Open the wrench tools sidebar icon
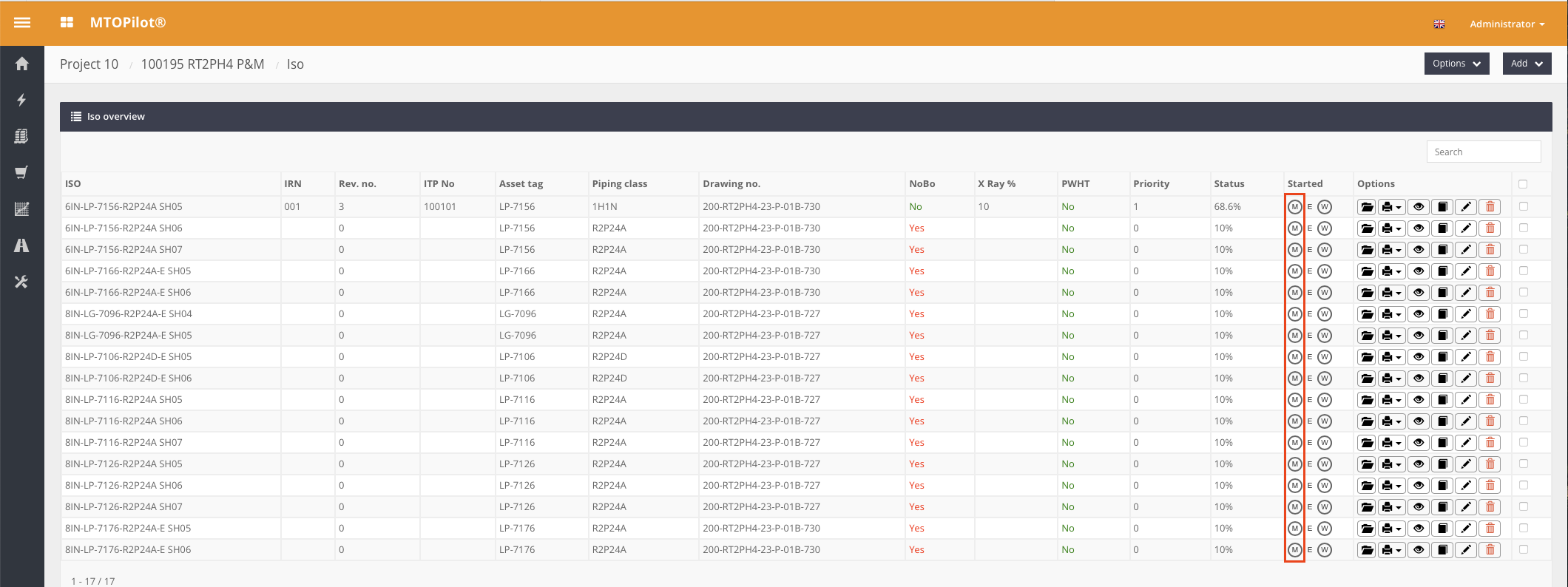 (22, 282)
